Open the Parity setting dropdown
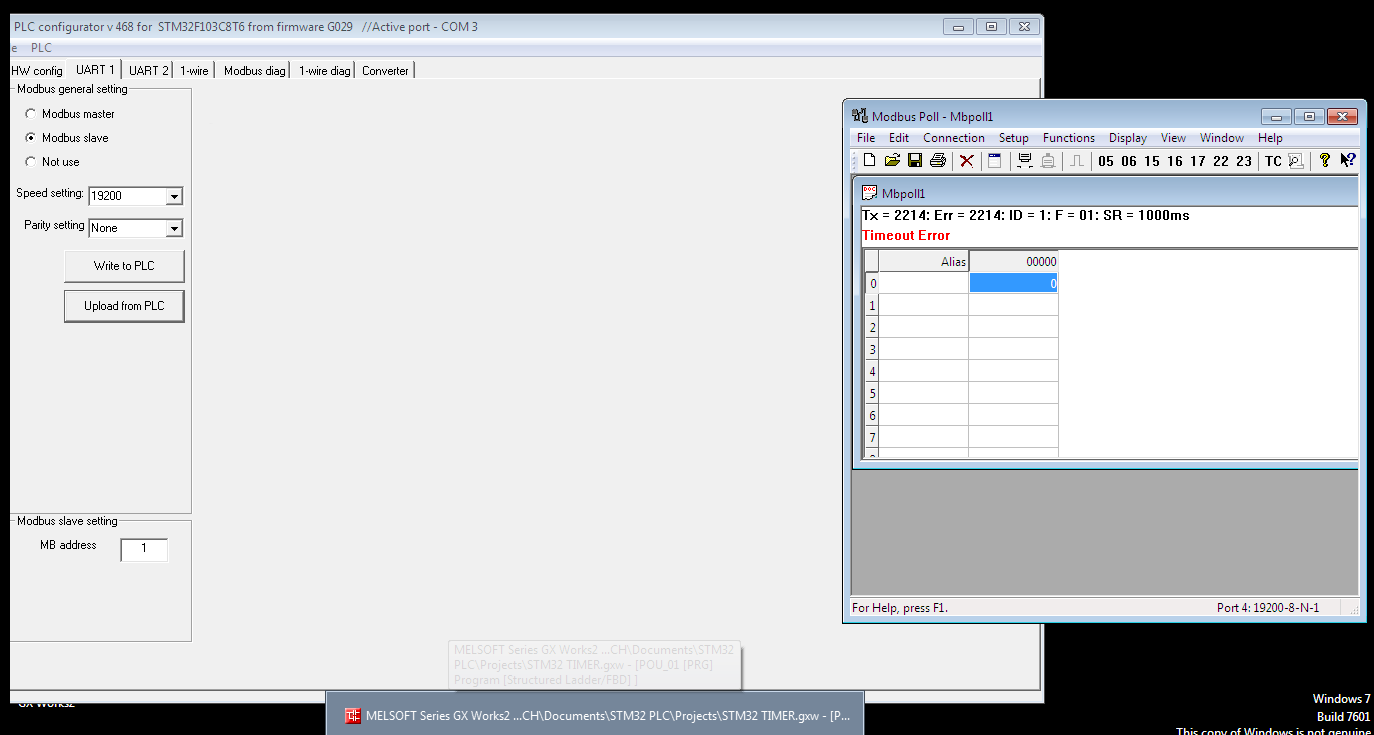The width and height of the screenshot is (1374, 735). point(174,229)
